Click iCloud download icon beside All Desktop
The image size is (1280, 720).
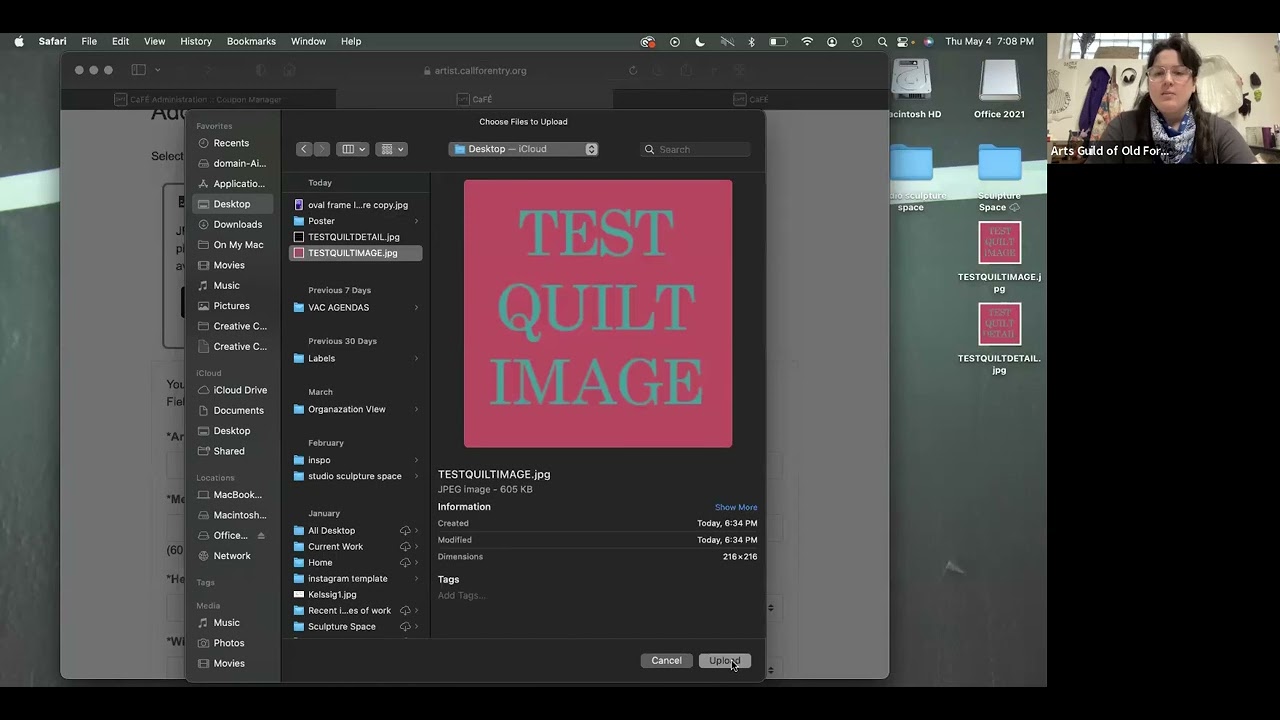[405, 531]
